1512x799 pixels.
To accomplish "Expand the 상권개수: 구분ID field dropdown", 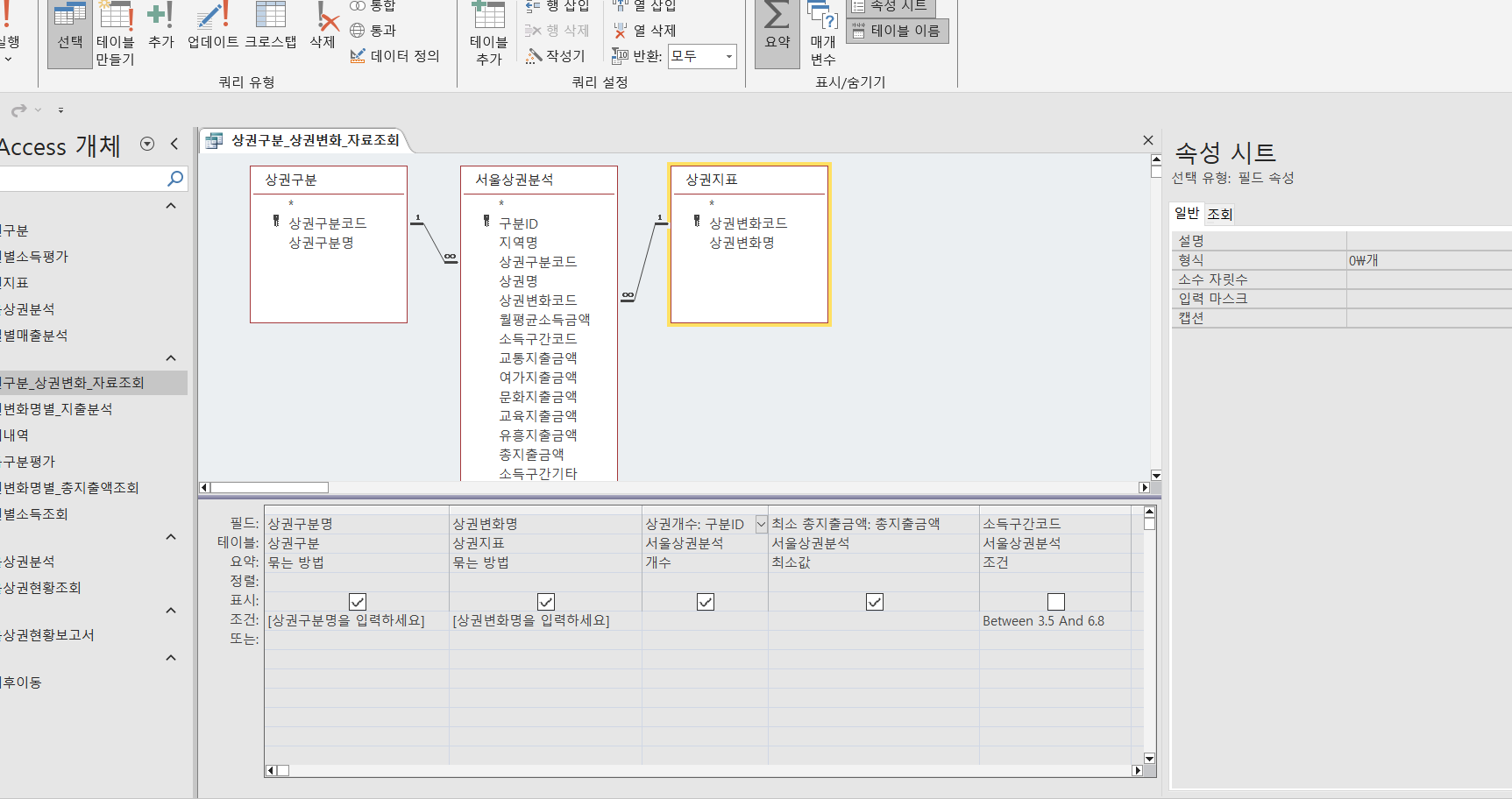I will (761, 525).
